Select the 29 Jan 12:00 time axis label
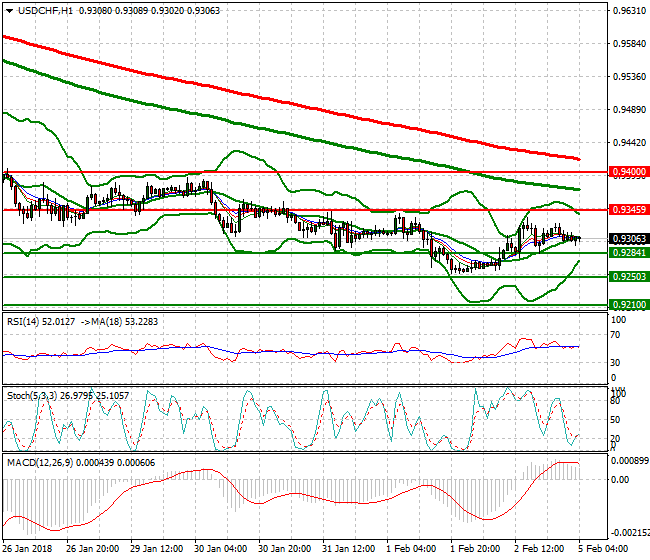 [x=156, y=549]
